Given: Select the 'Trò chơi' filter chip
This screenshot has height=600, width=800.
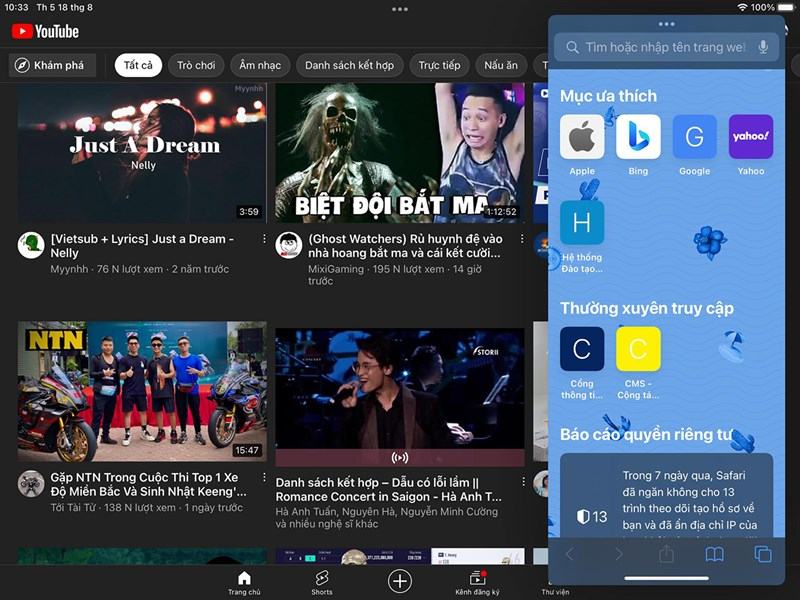Looking at the screenshot, I should pyautogui.click(x=196, y=66).
